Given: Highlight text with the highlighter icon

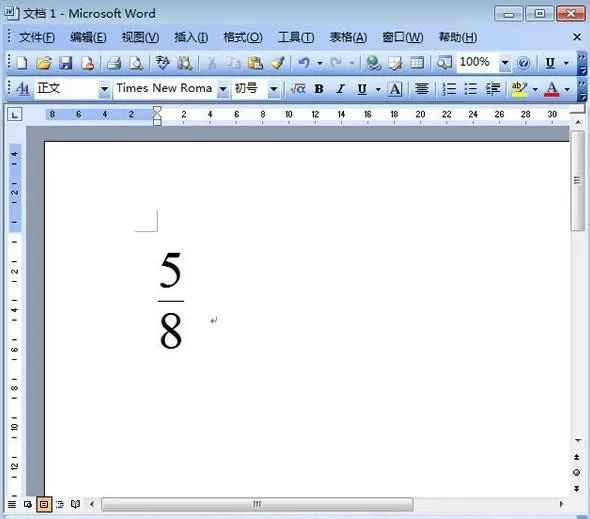Looking at the screenshot, I should (519, 89).
